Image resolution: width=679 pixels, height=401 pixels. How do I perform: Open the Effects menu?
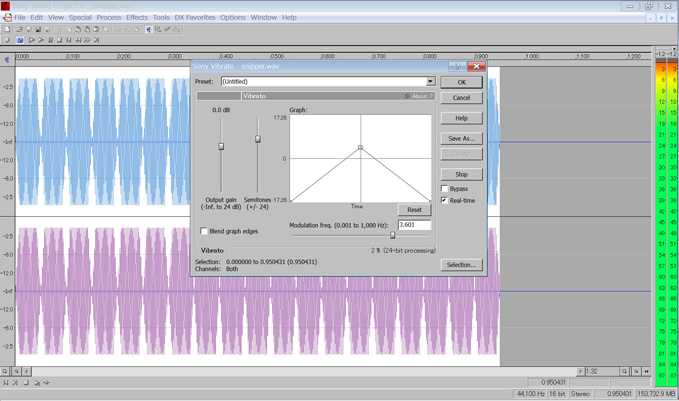(x=137, y=17)
